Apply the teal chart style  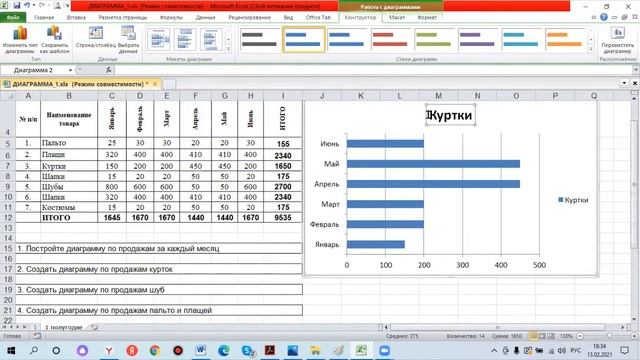(x=521, y=40)
